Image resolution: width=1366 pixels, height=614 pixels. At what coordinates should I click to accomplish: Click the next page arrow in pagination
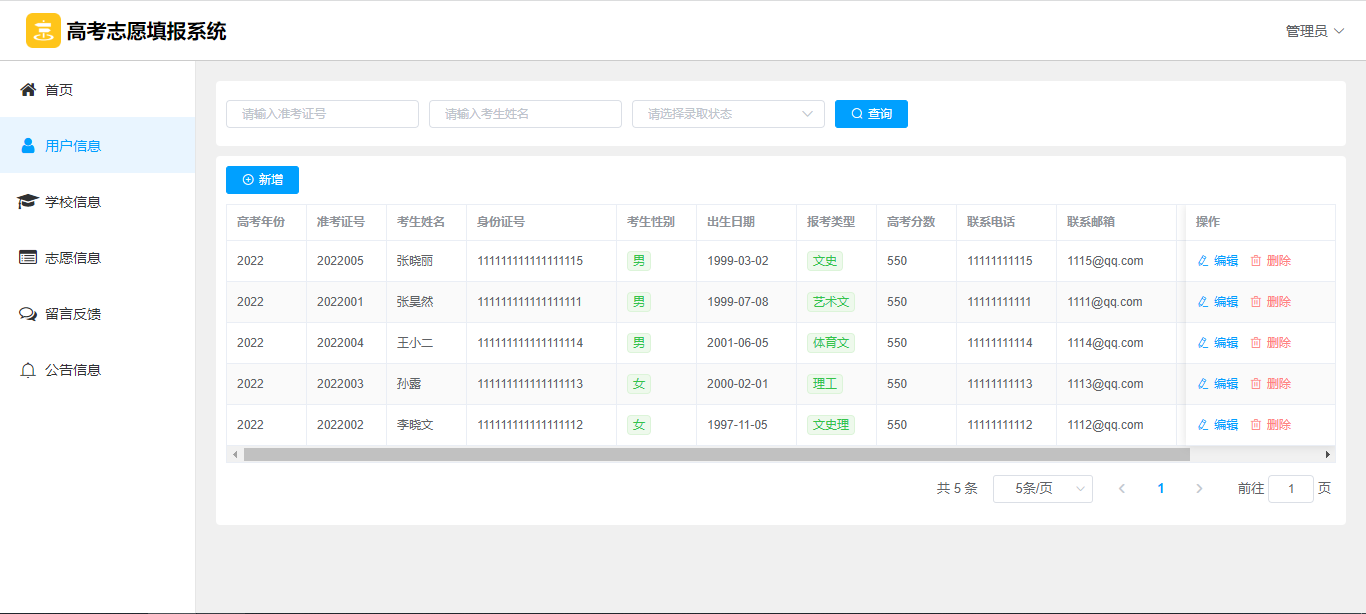point(1199,489)
